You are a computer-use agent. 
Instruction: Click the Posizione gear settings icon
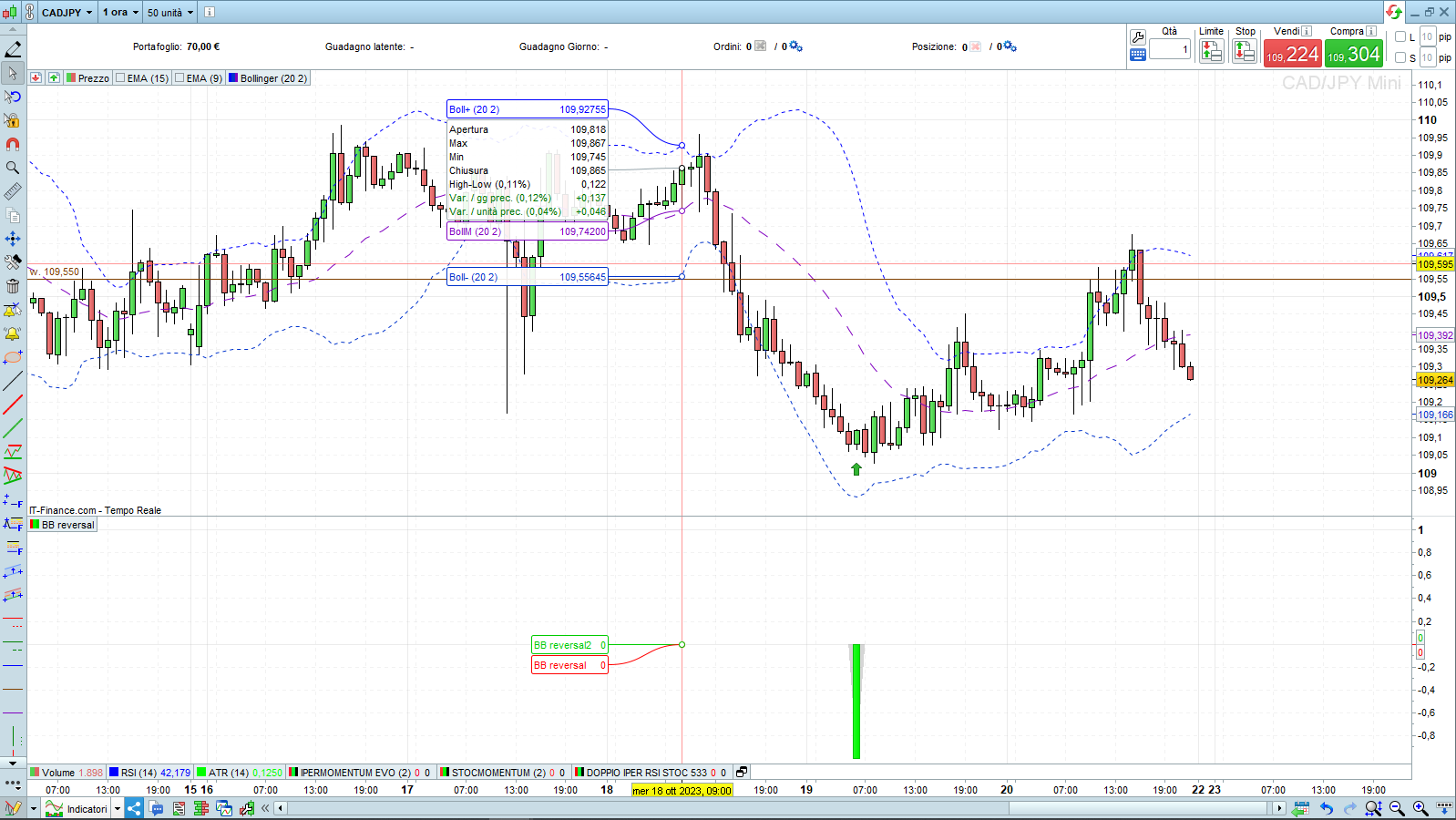click(x=1010, y=46)
